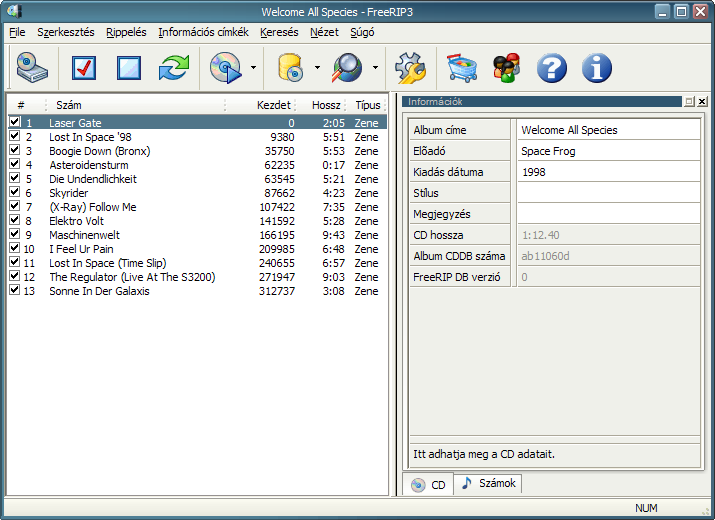Open the Szerkesztés menu
The image size is (715, 520).
point(66,32)
